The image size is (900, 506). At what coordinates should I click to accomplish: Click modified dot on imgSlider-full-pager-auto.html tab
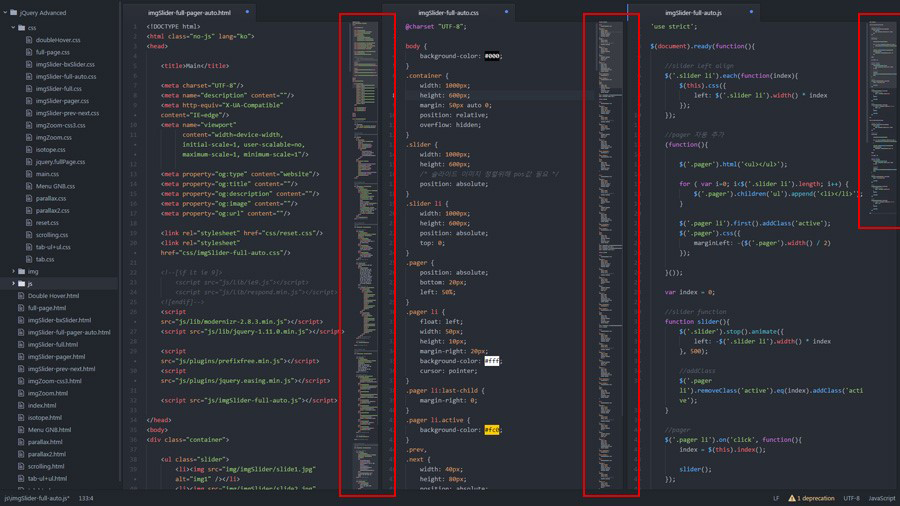click(x=247, y=12)
